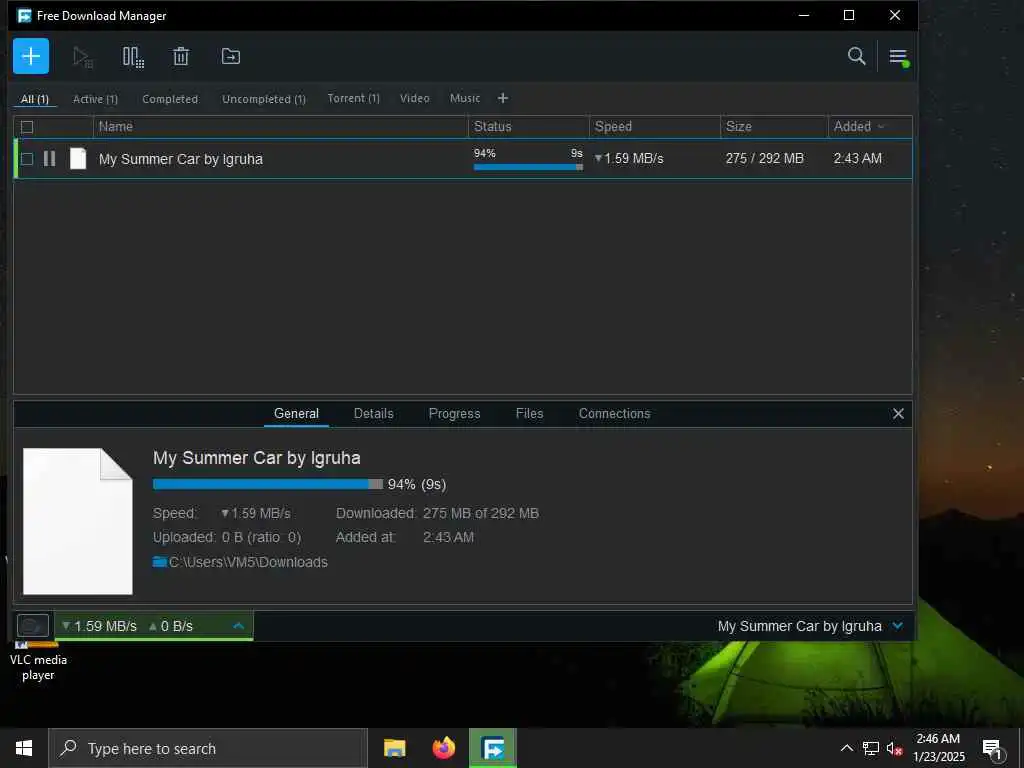Show all downloads with All (1) filter
The image size is (1024, 768).
(x=35, y=99)
